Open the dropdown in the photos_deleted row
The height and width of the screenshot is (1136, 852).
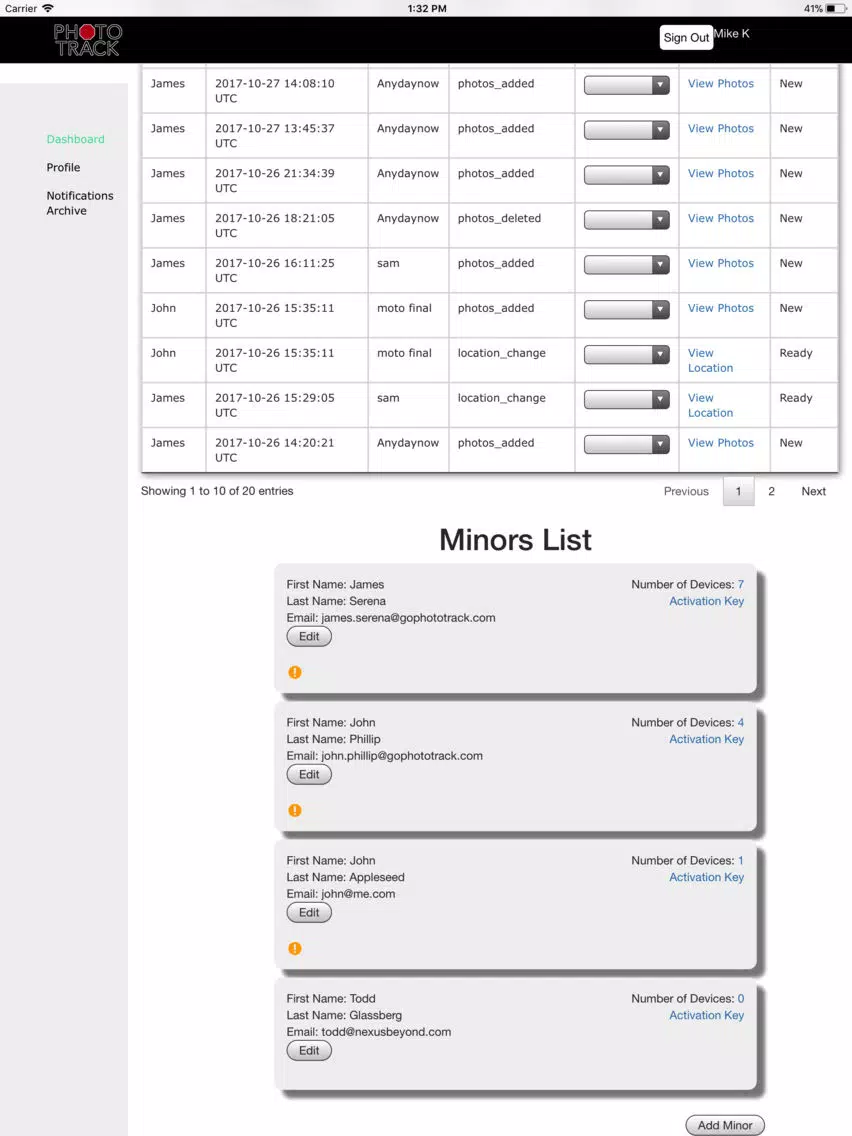click(x=627, y=220)
